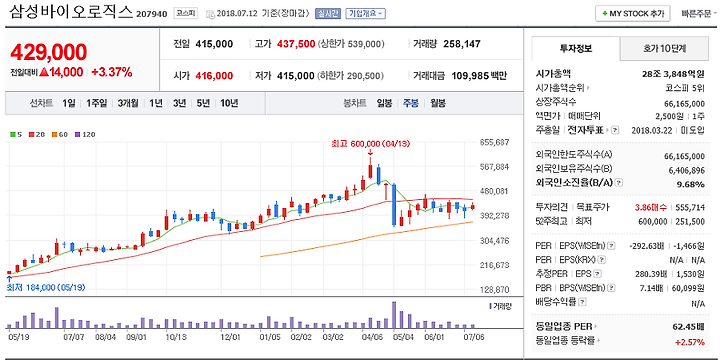Viewport: 720px width, 360px height.
Task: Select 1주일 line chart period
Action: click(x=96, y=103)
